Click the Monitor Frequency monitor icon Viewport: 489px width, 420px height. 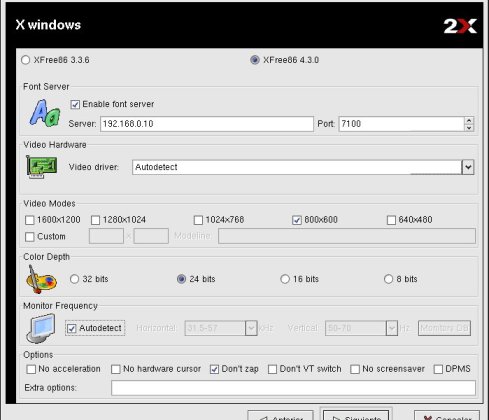(41, 328)
